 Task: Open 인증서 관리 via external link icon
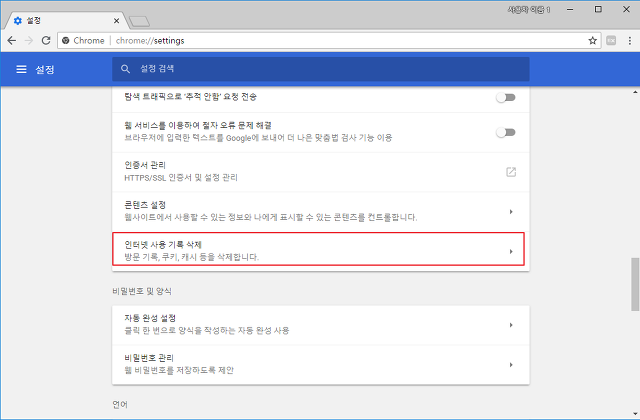point(511,172)
